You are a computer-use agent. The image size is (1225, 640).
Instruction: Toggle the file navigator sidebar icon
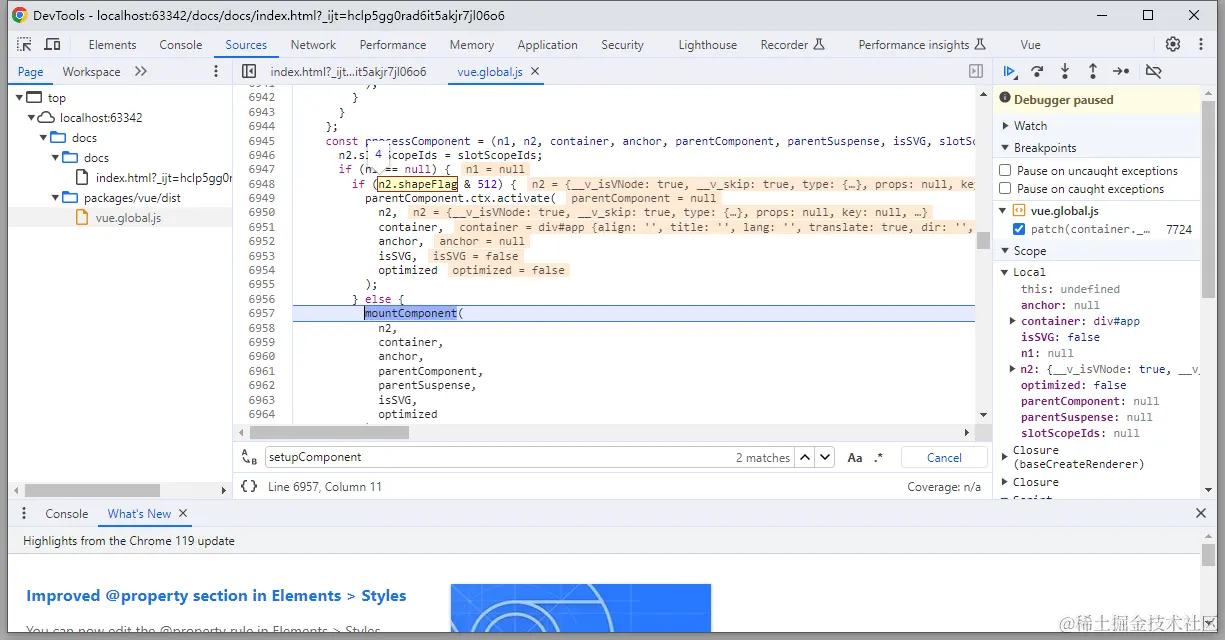click(249, 72)
